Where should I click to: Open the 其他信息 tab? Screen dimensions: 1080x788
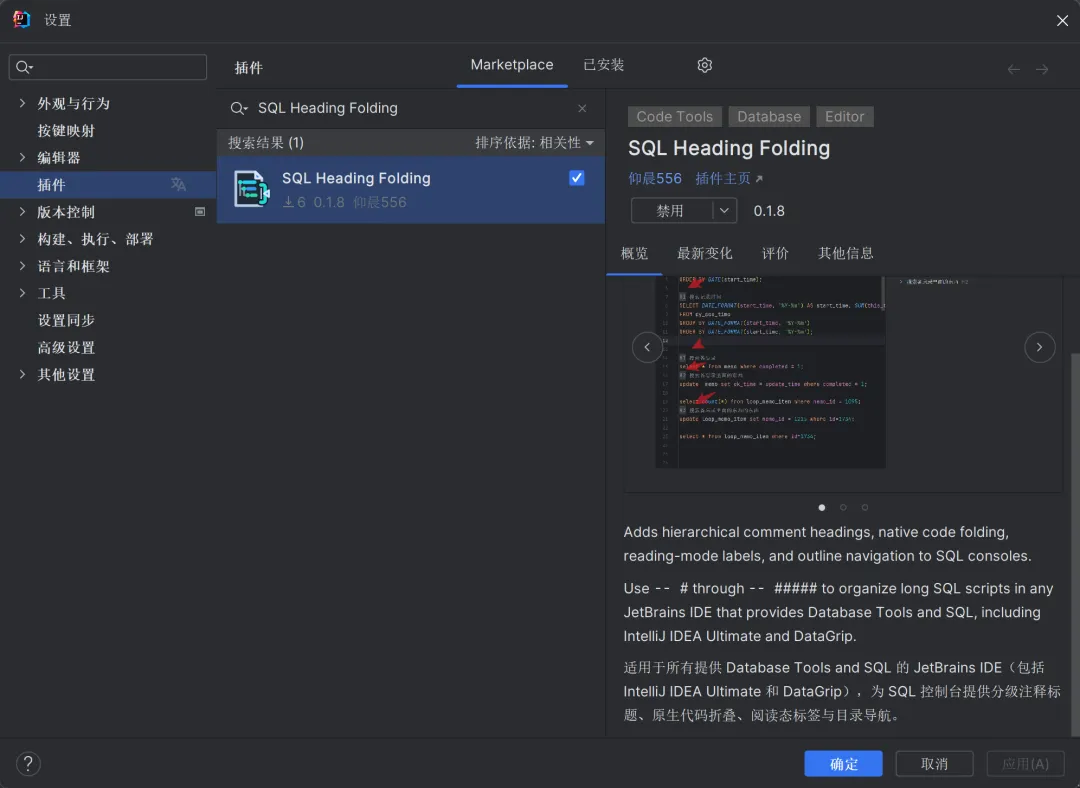click(845, 253)
